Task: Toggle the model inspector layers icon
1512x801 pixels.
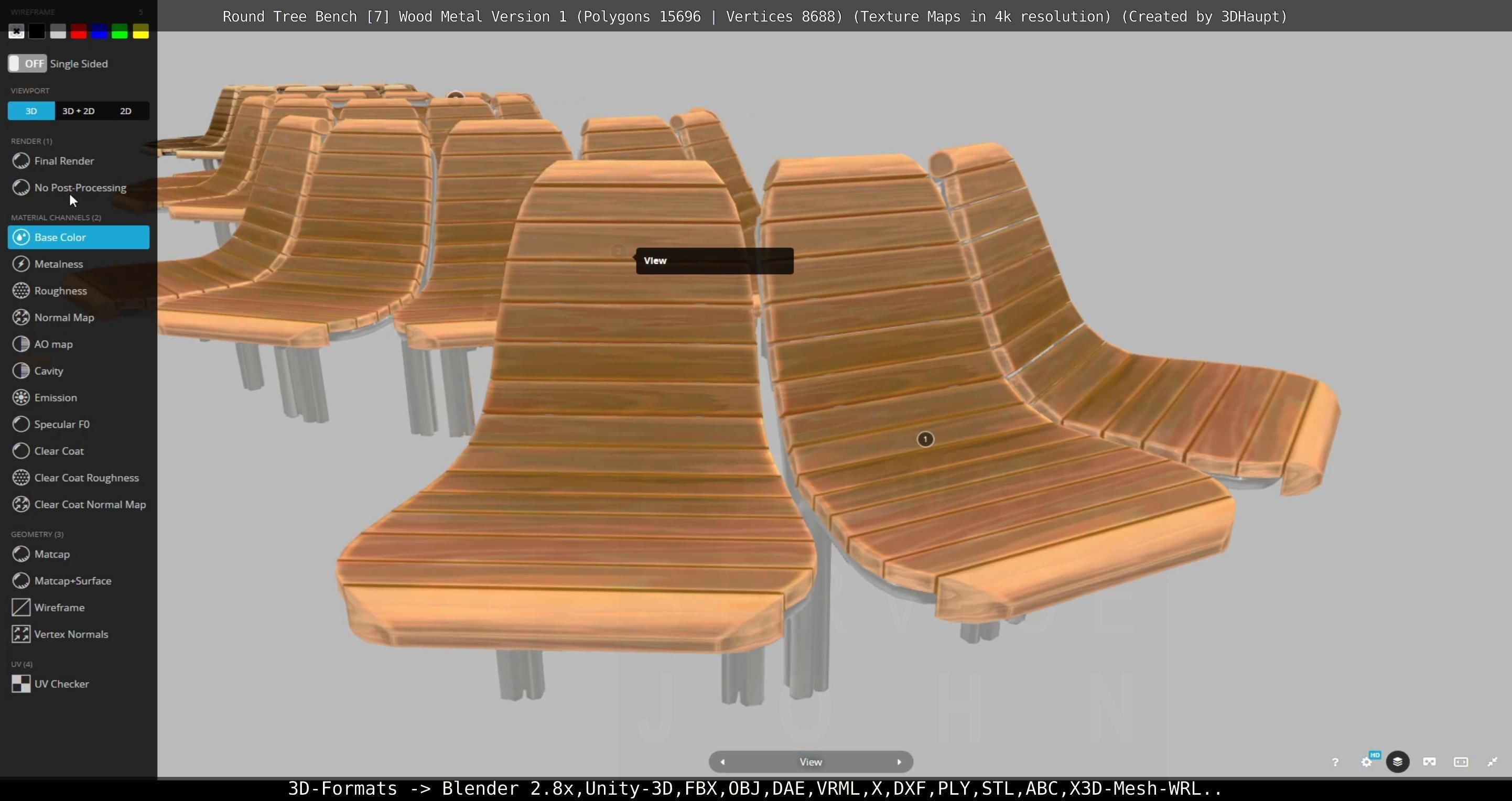Action: pos(1398,762)
